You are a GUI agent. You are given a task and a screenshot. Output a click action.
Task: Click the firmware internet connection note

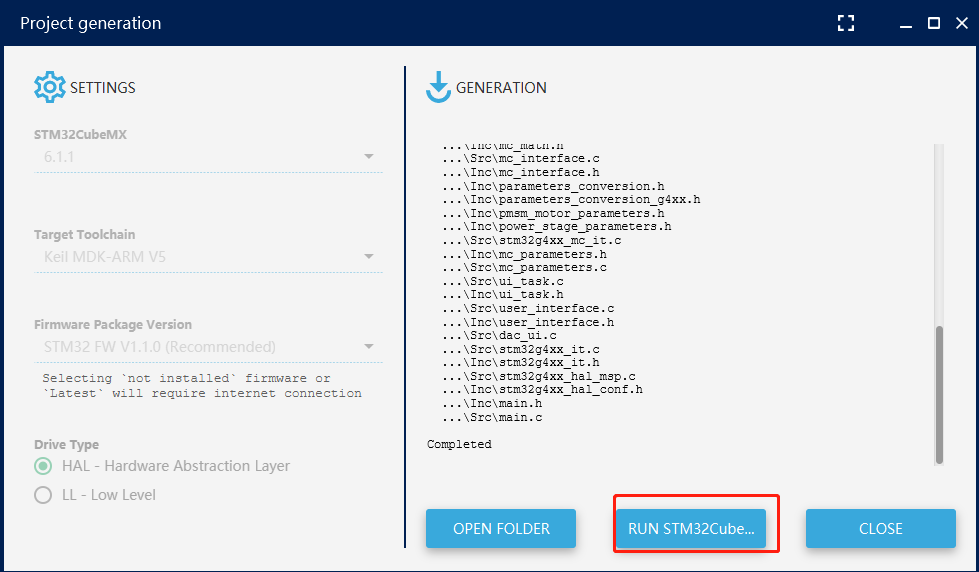(x=202, y=386)
